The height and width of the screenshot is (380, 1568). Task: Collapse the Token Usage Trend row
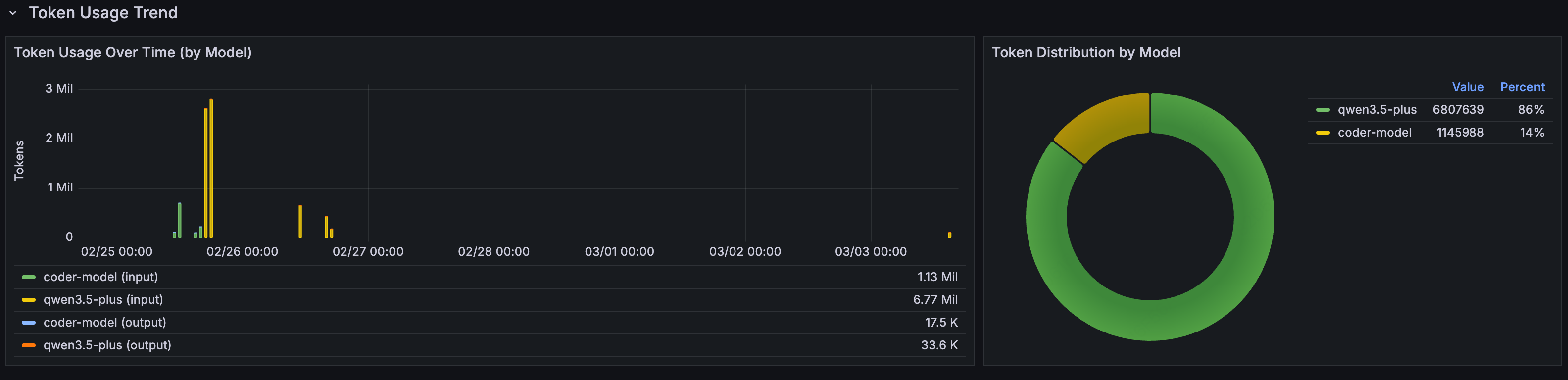(x=13, y=13)
